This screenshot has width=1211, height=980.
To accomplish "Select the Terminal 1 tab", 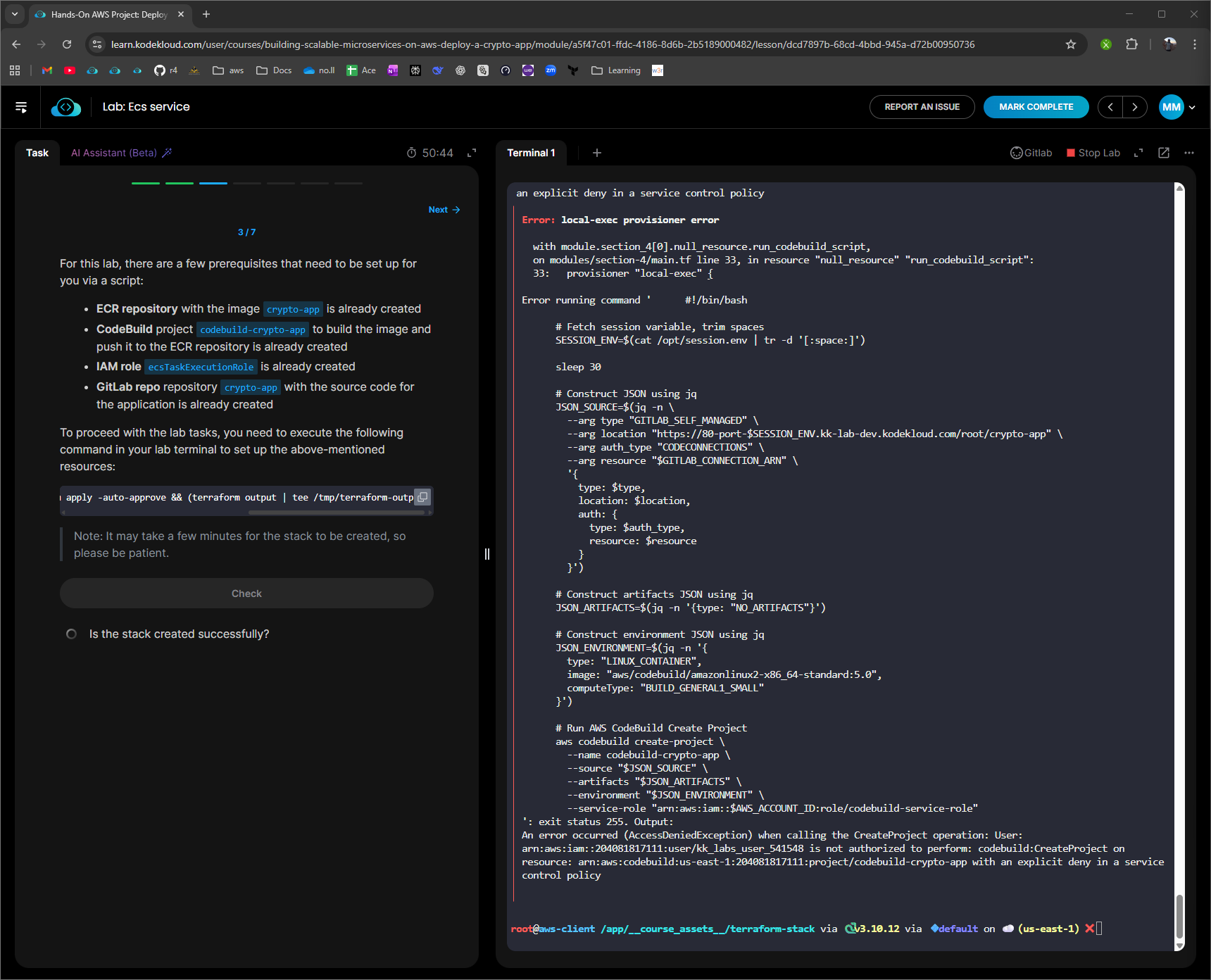I will 531,153.
